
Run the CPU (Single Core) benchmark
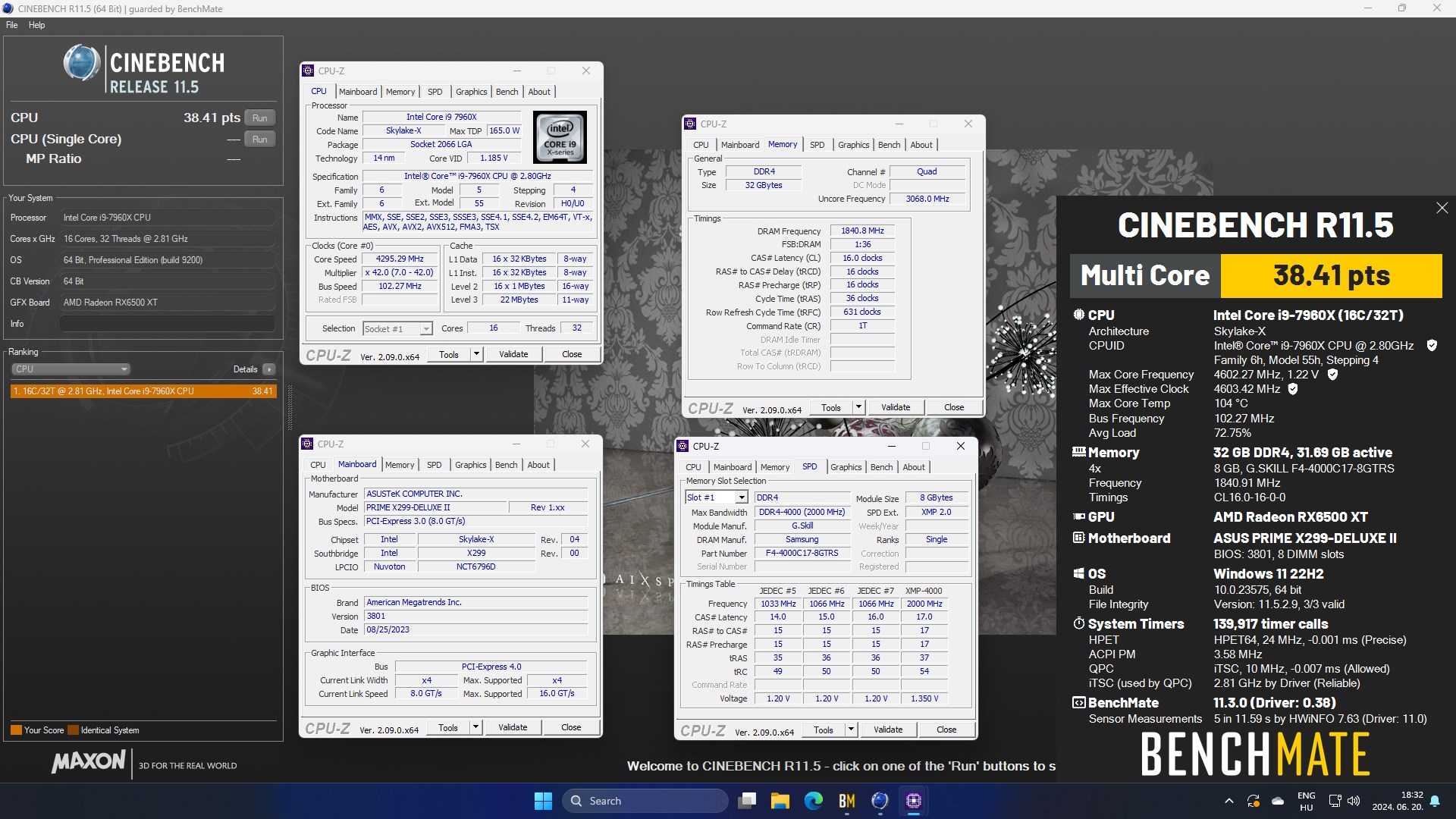[260, 140]
